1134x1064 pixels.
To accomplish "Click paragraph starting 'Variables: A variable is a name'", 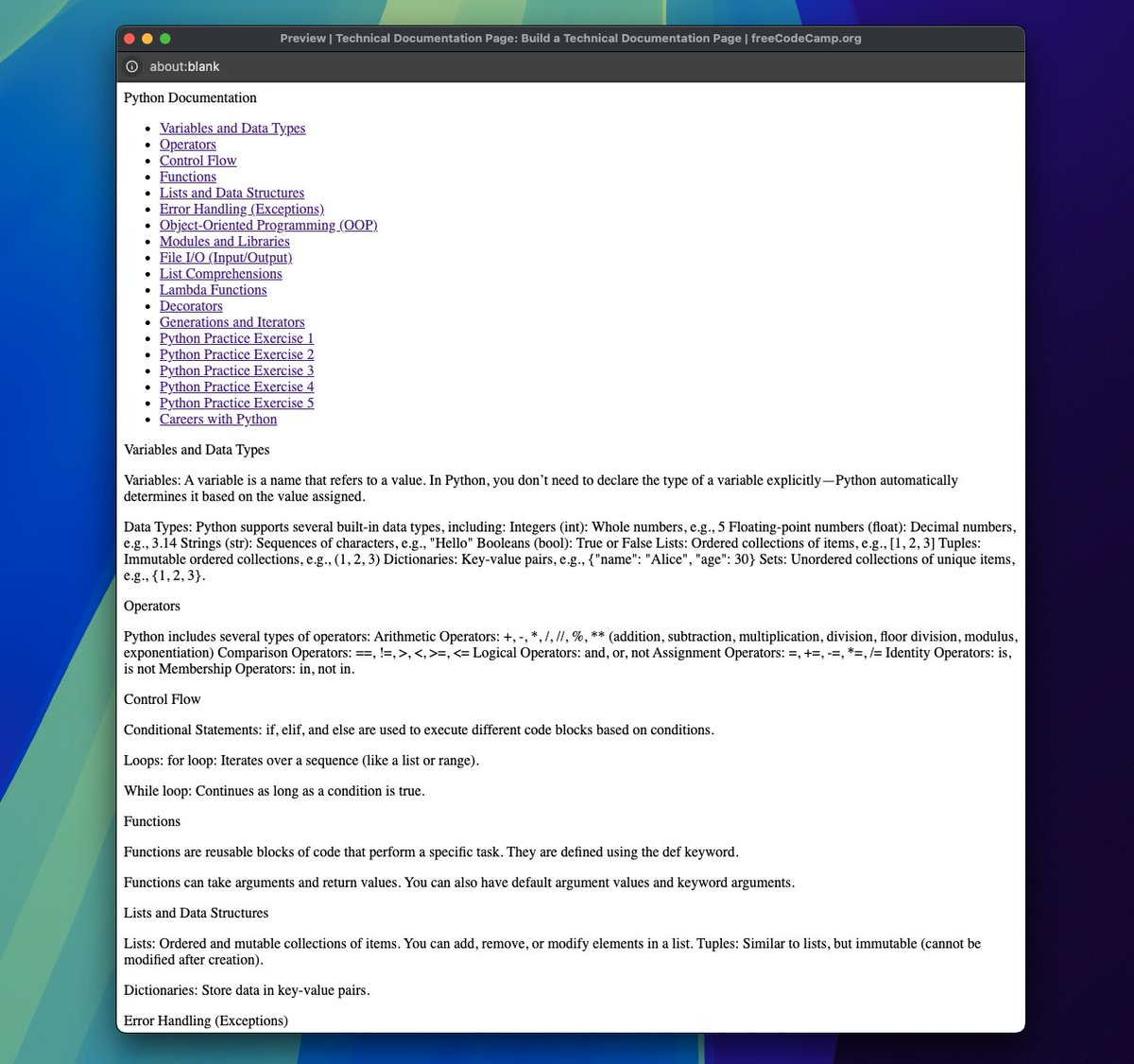I will (541, 489).
